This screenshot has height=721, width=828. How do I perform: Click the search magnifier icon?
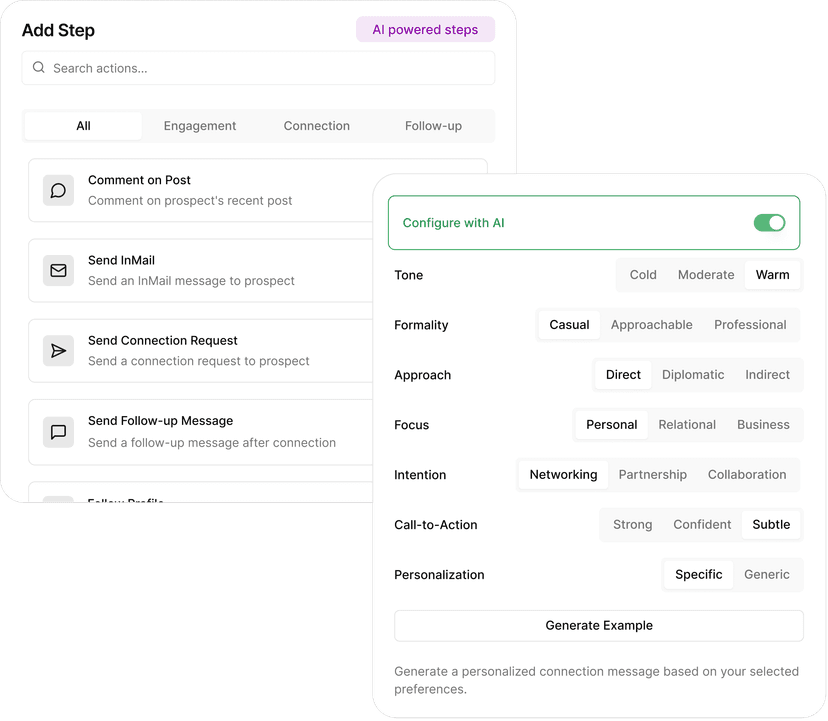coord(39,68)
